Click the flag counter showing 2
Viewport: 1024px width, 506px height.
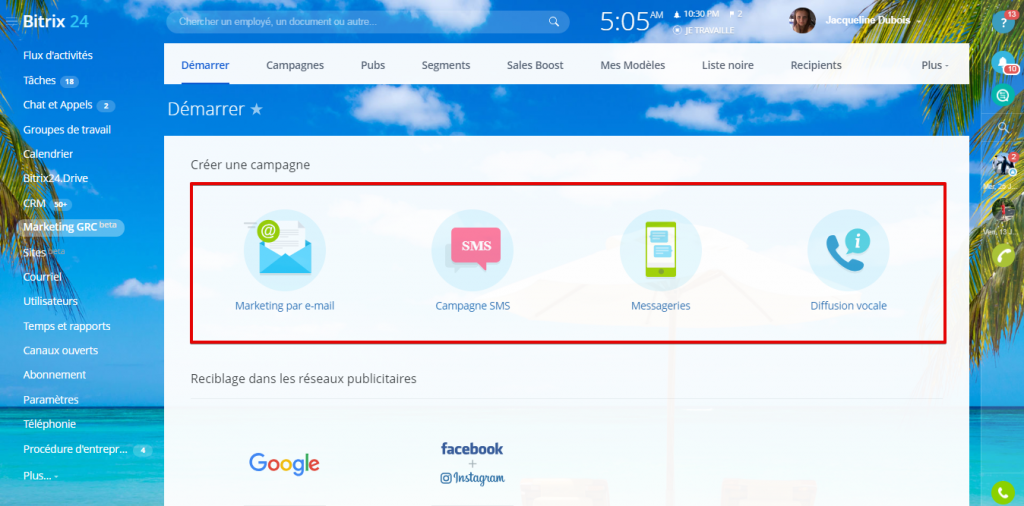tap(735, 14)
